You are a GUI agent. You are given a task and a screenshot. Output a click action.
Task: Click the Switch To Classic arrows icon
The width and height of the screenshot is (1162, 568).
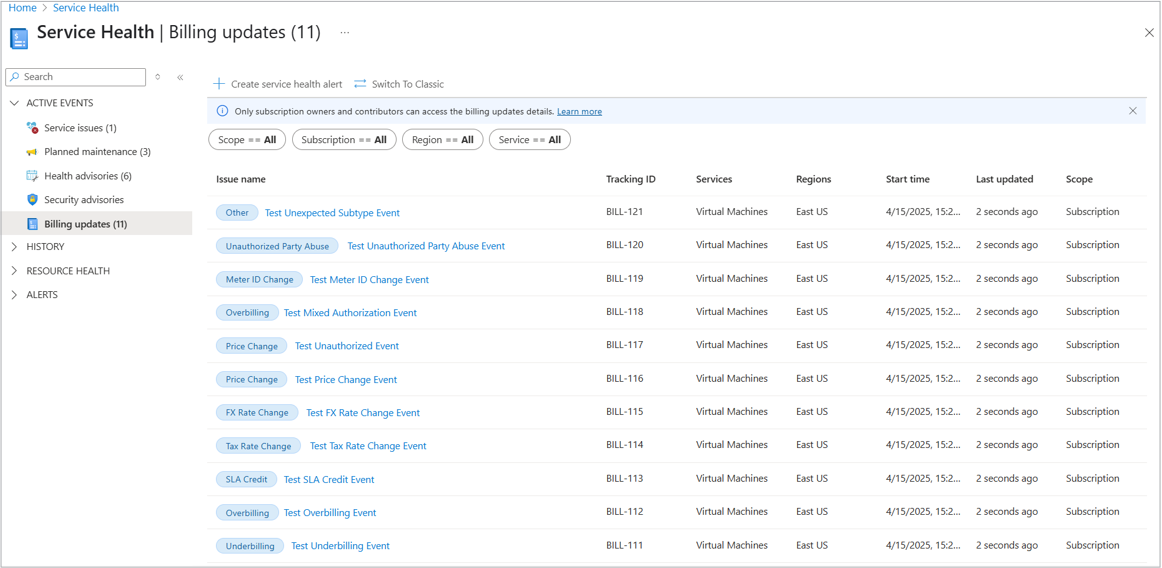point(360,84)
